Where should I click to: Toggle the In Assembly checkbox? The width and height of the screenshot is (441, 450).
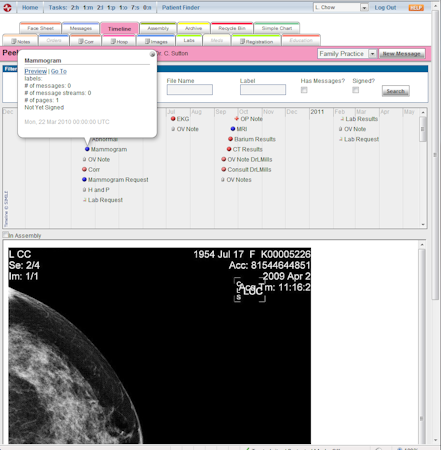point(5,235)
